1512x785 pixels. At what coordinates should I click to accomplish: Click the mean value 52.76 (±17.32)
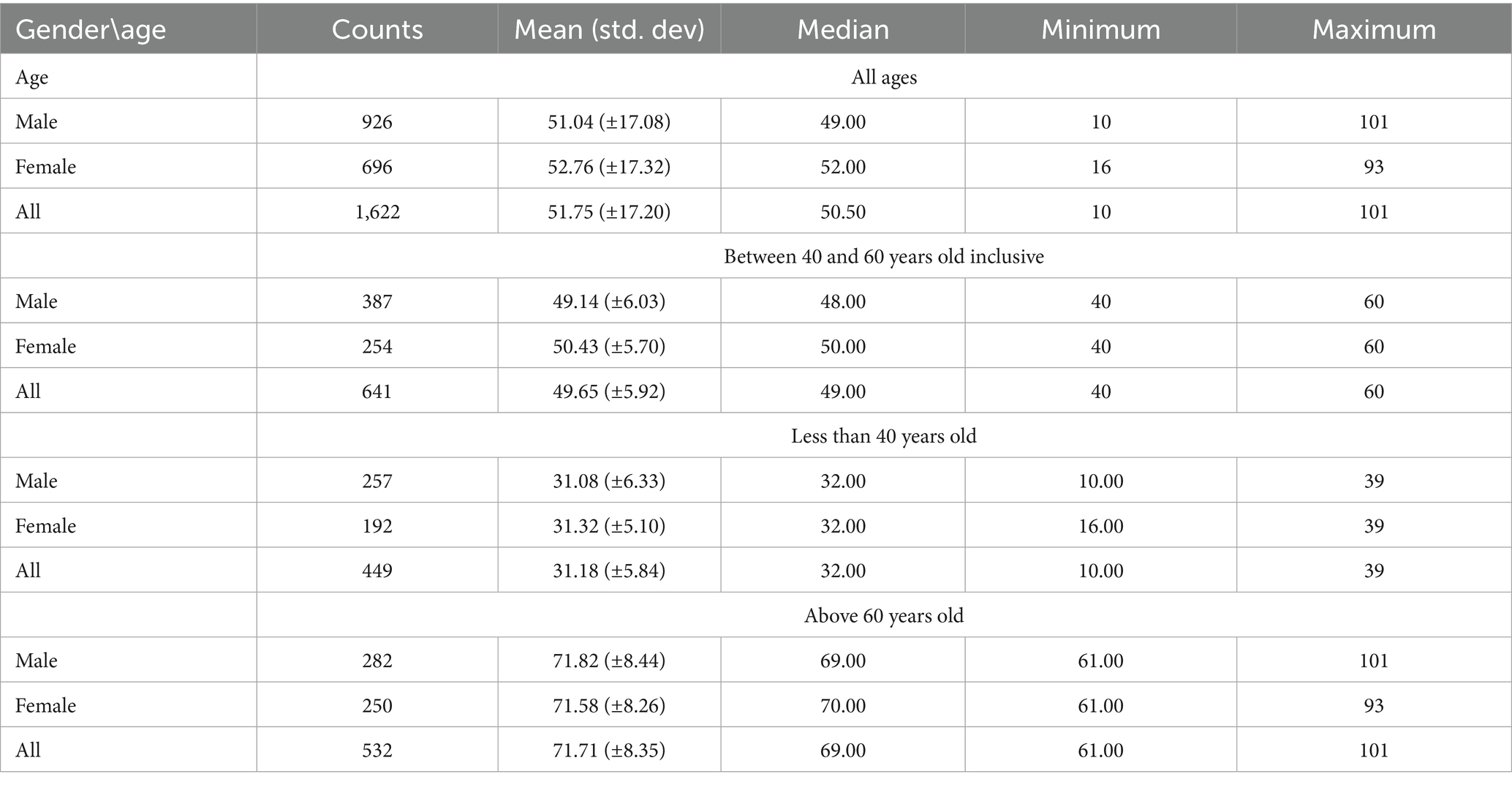609,167
